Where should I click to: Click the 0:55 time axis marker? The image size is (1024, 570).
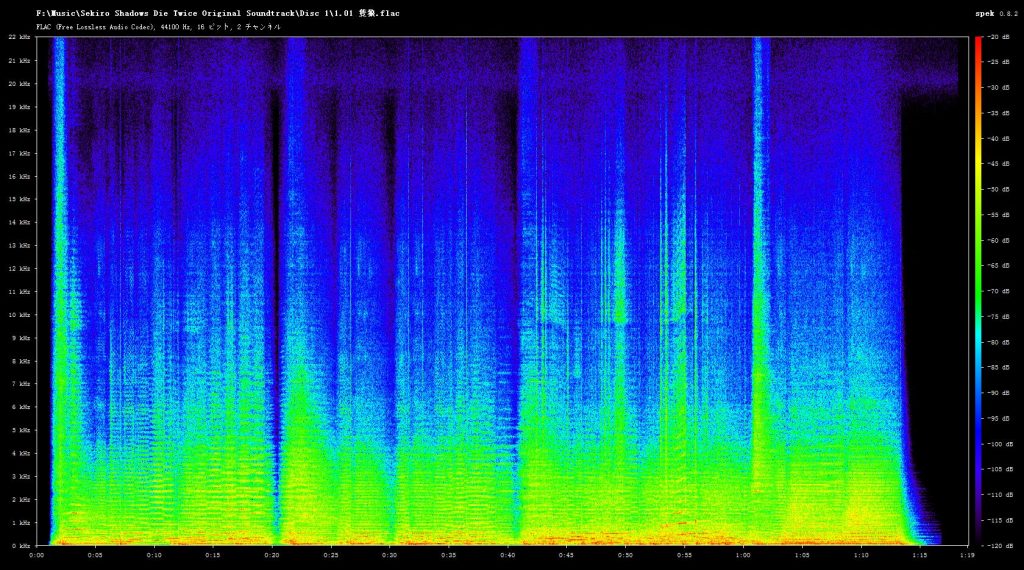click(x=684, y=555)
